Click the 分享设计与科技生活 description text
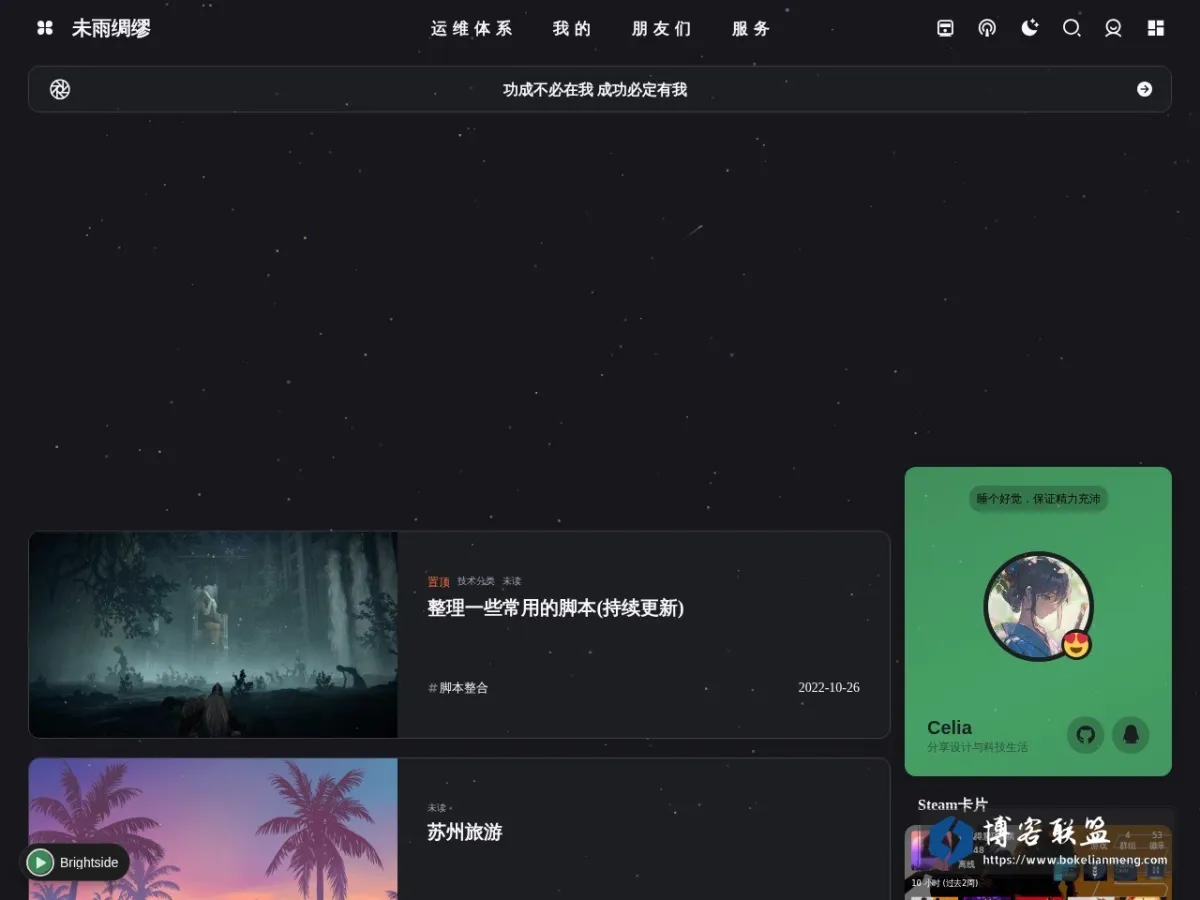Image resolution: width=1200 pixels, height=900 pixels. 977,747
